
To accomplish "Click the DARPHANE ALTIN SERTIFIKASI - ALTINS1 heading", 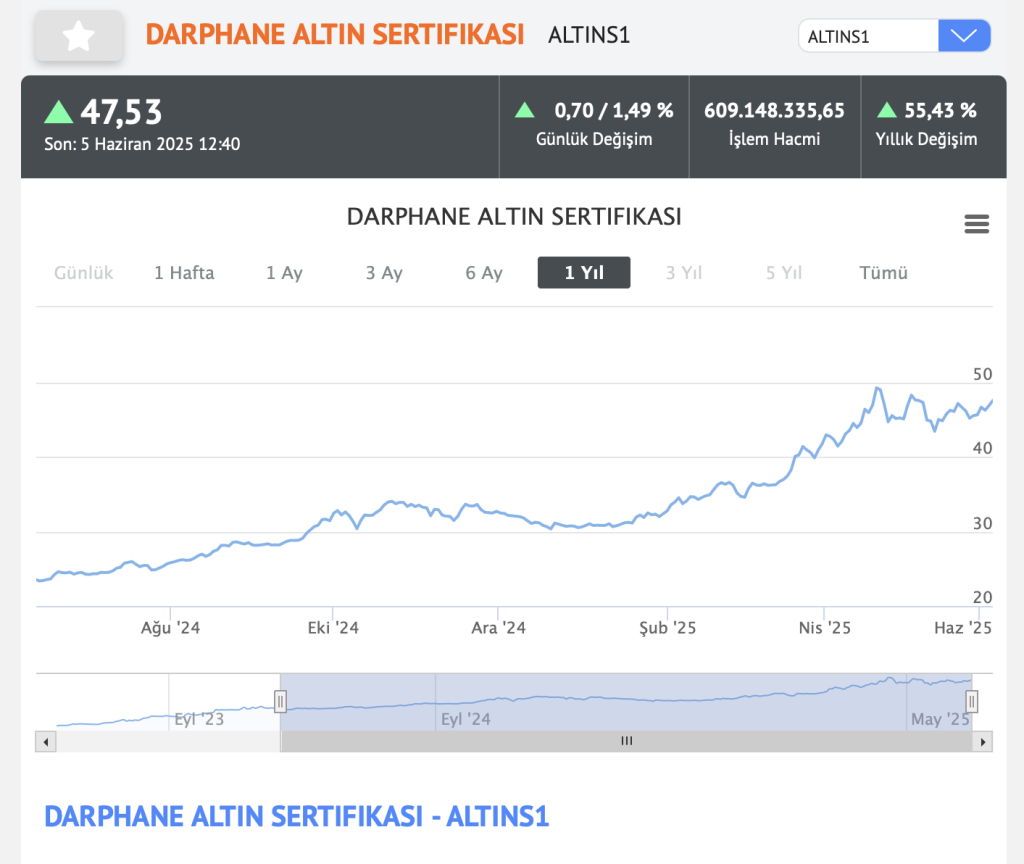I will (297, 816).
